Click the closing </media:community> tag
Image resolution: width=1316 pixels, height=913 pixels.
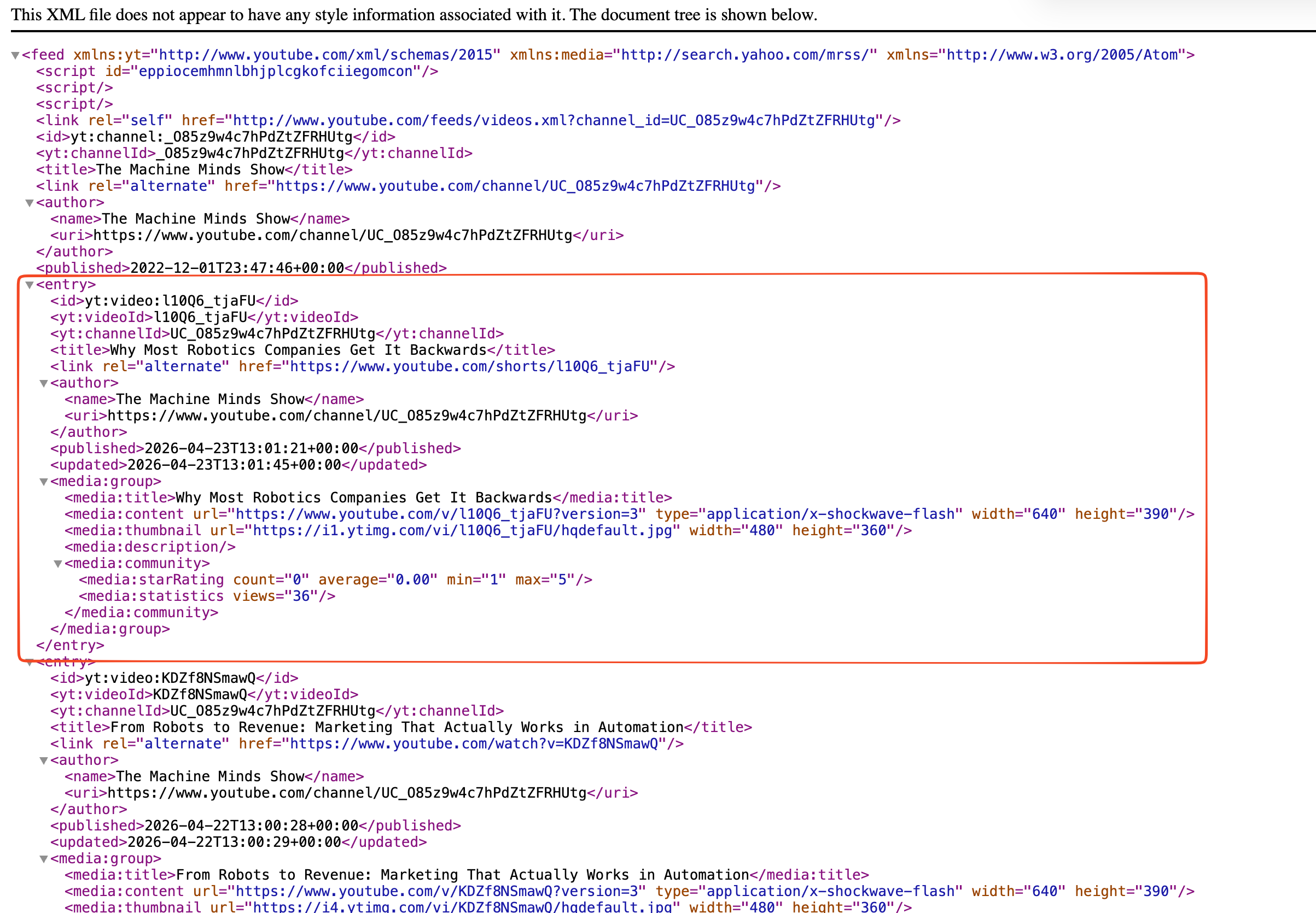click(x=141, y=613)
